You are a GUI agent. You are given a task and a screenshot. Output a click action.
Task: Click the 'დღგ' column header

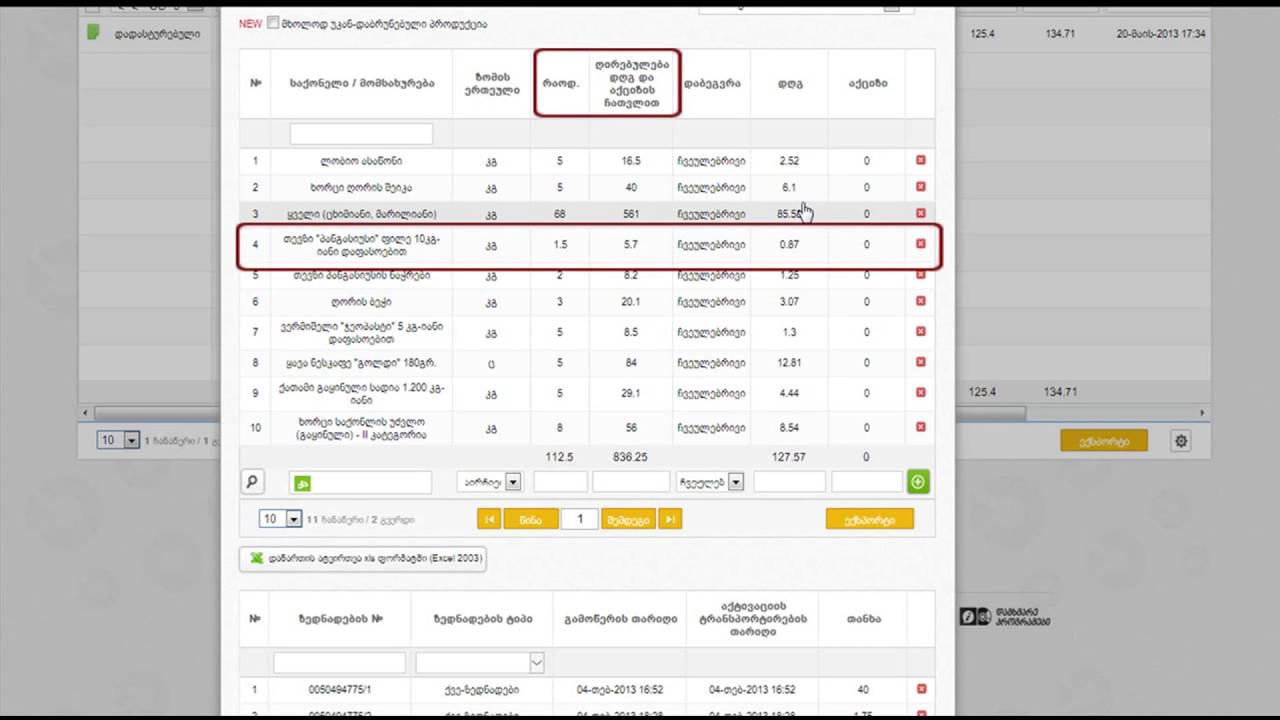[x=790, y=83]
